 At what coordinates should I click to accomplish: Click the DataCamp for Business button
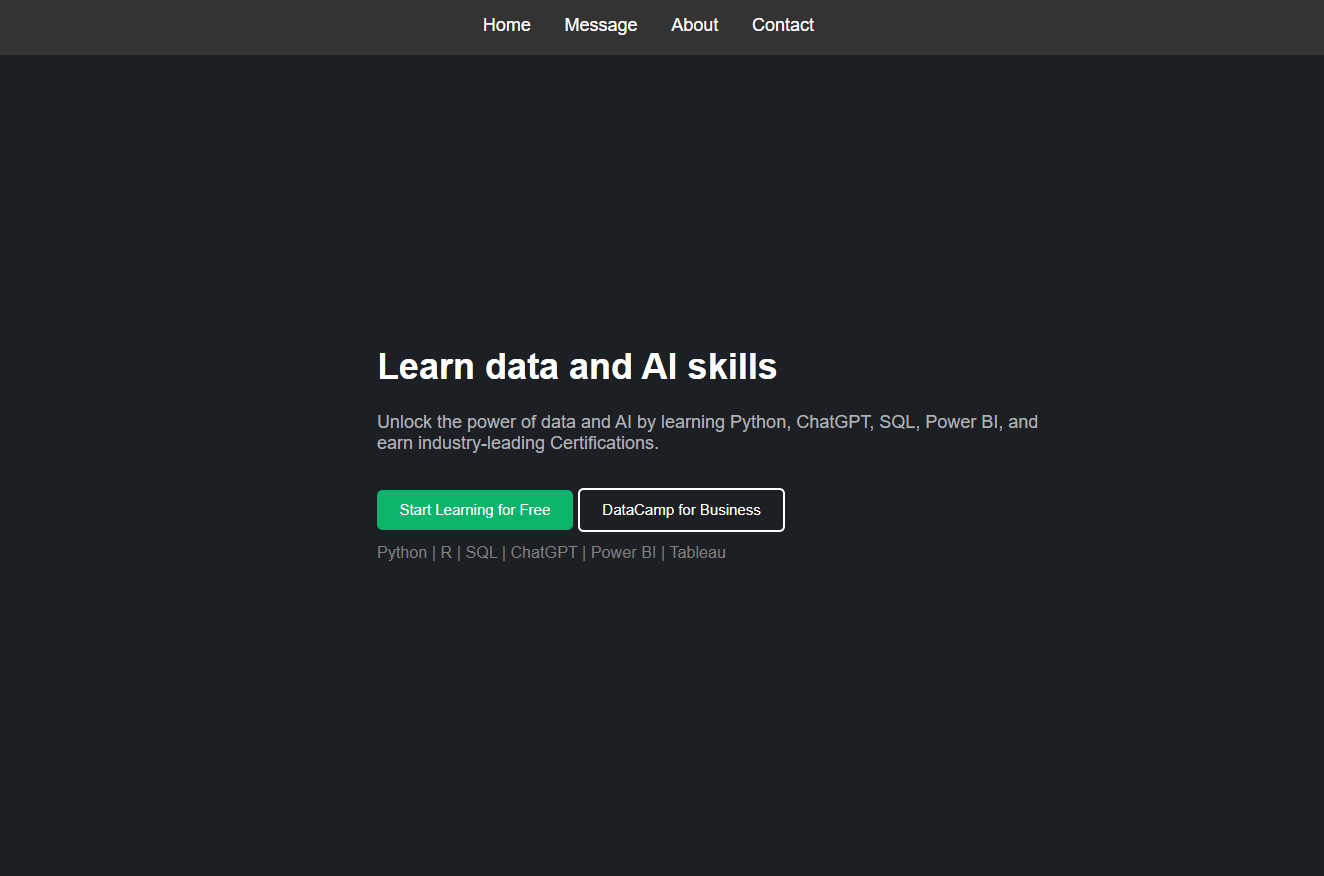[681, 510]
